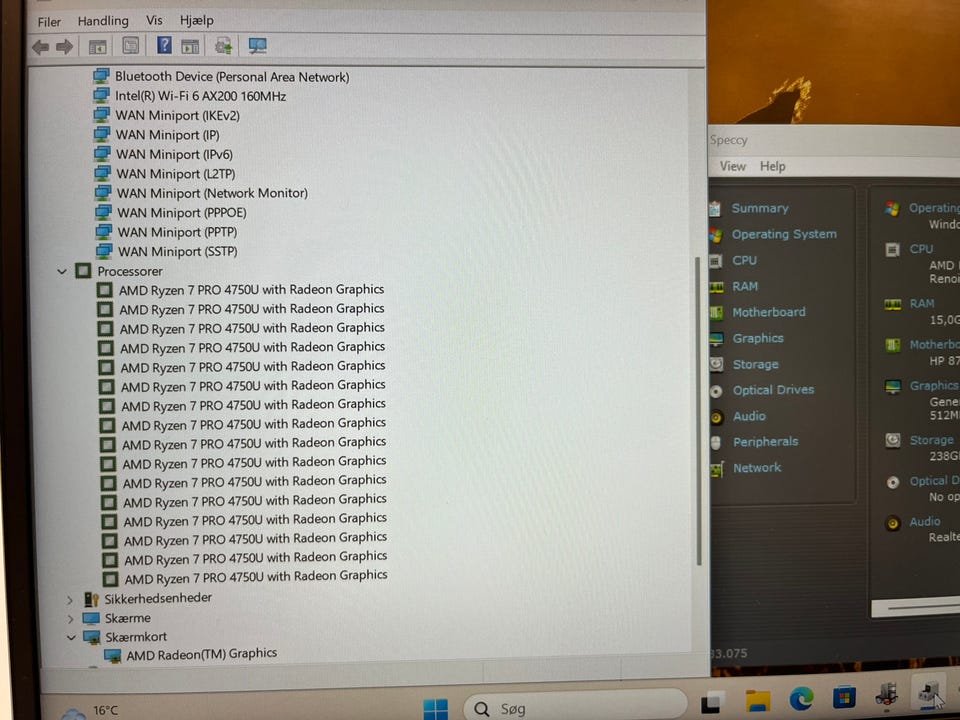Click the blue Help question mark toolbar icon
The width and height of the screenshot is (960, 720).
164,45
